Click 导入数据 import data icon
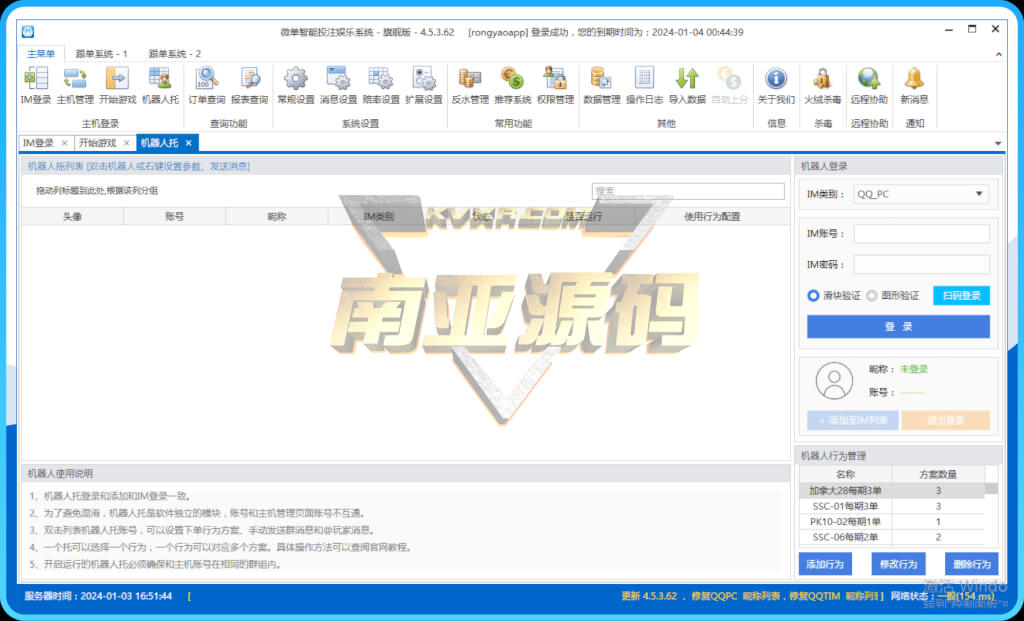The height and width of the screenshot is (621, 1024). [687, 86]
